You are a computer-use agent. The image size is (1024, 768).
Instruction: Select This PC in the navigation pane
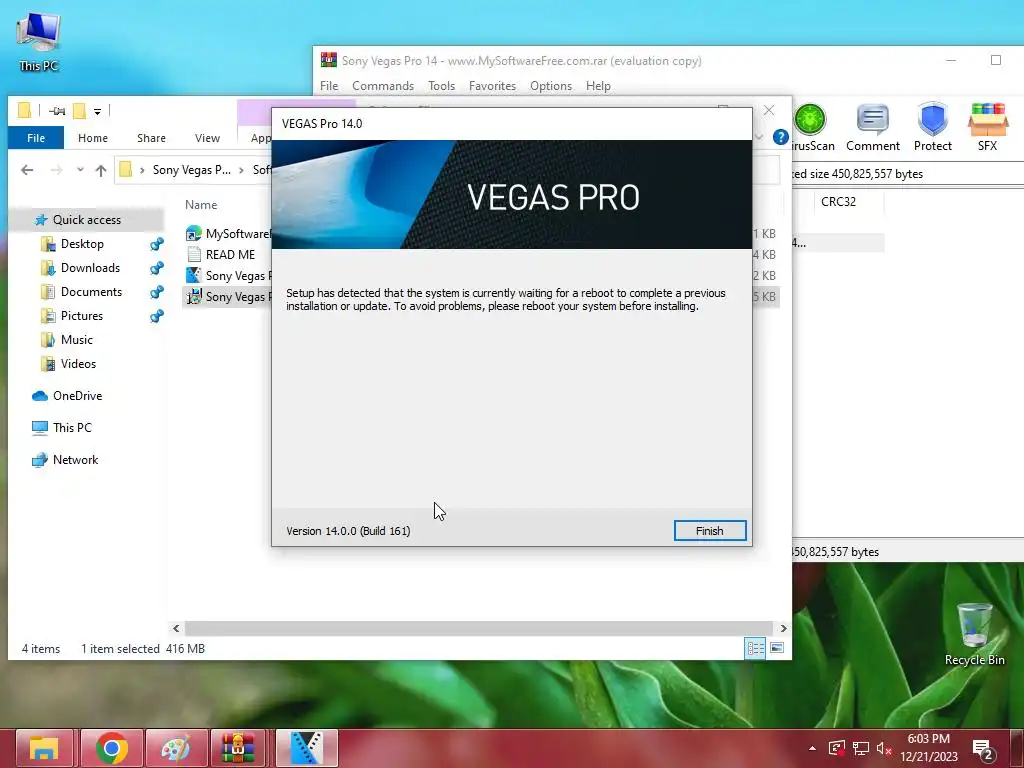[x=72, y=428]
